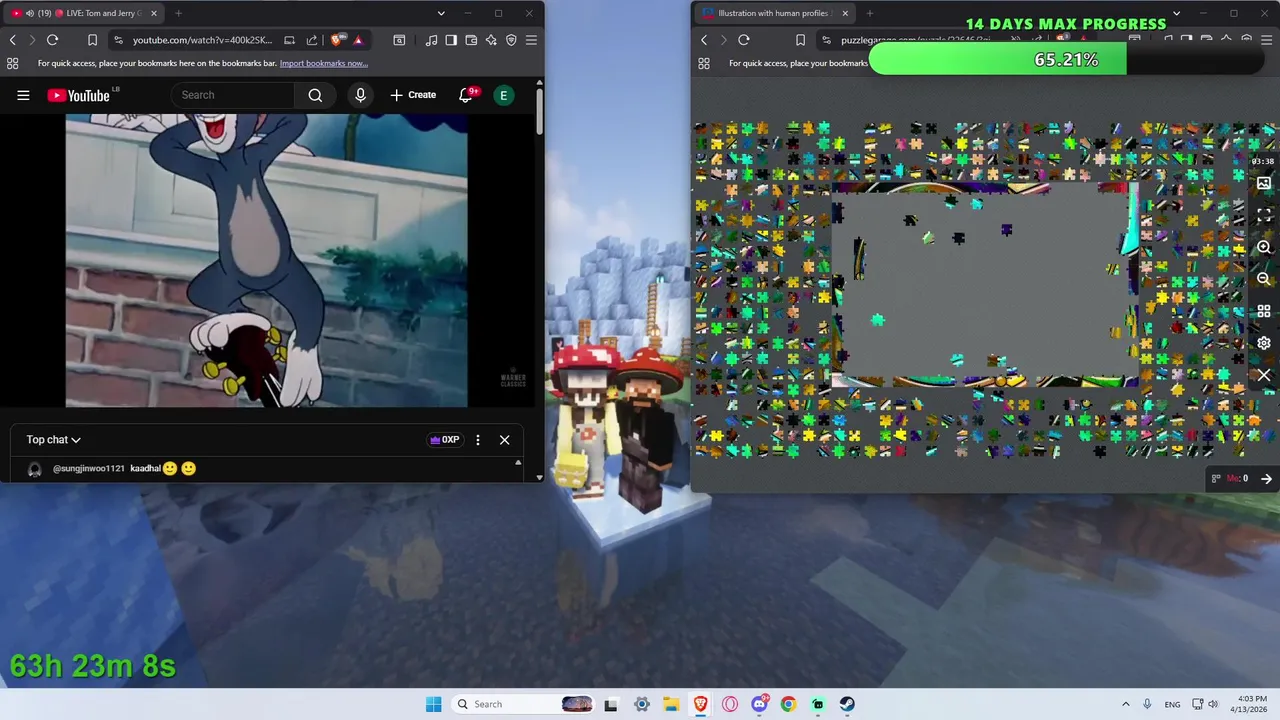
Task: Open Discord from taskbar
Action: [759, 704]
